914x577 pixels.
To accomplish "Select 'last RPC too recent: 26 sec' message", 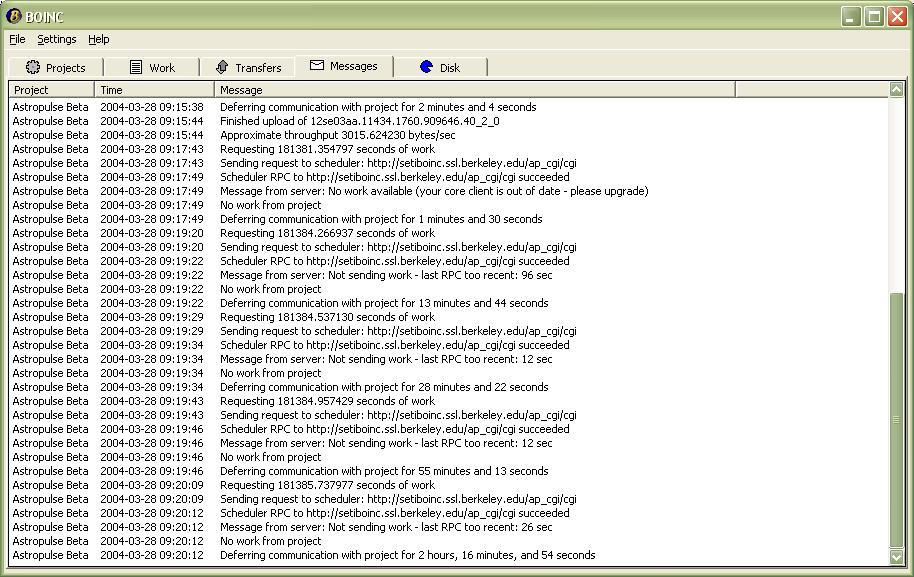I will 386,527.
